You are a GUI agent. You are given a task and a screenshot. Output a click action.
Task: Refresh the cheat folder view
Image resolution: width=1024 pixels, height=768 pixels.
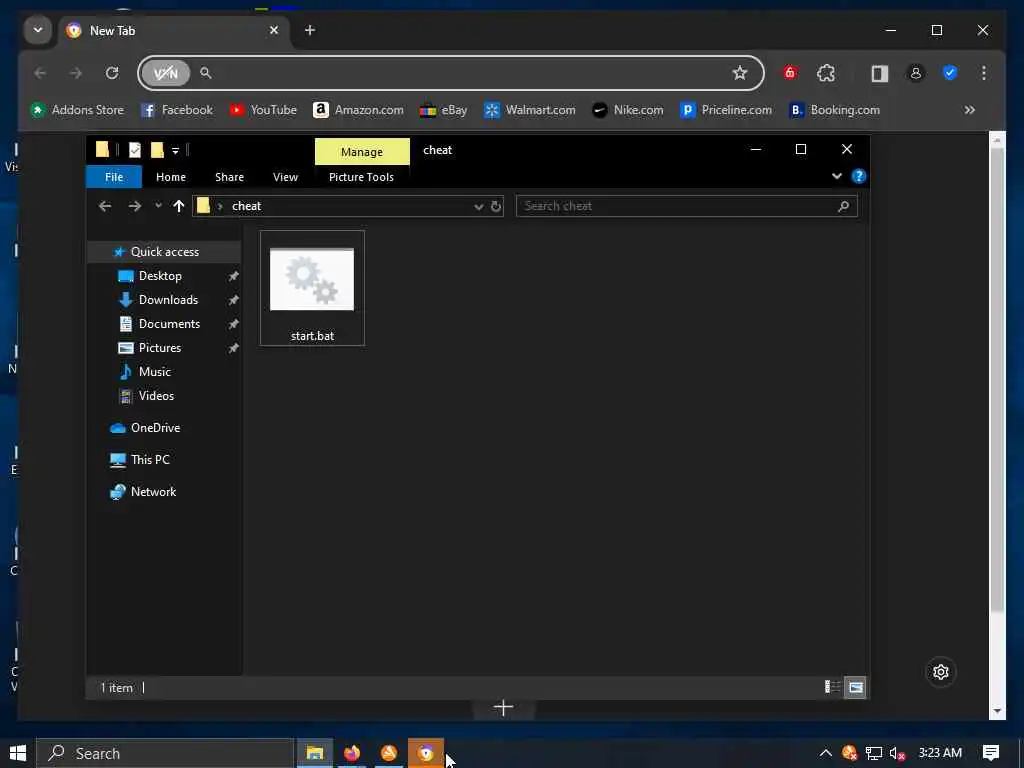click(x=496, y=206)
